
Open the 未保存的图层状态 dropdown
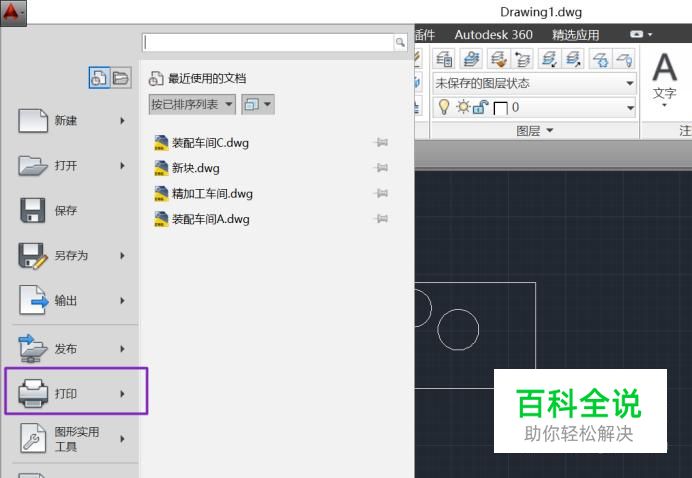coord(534,83)
